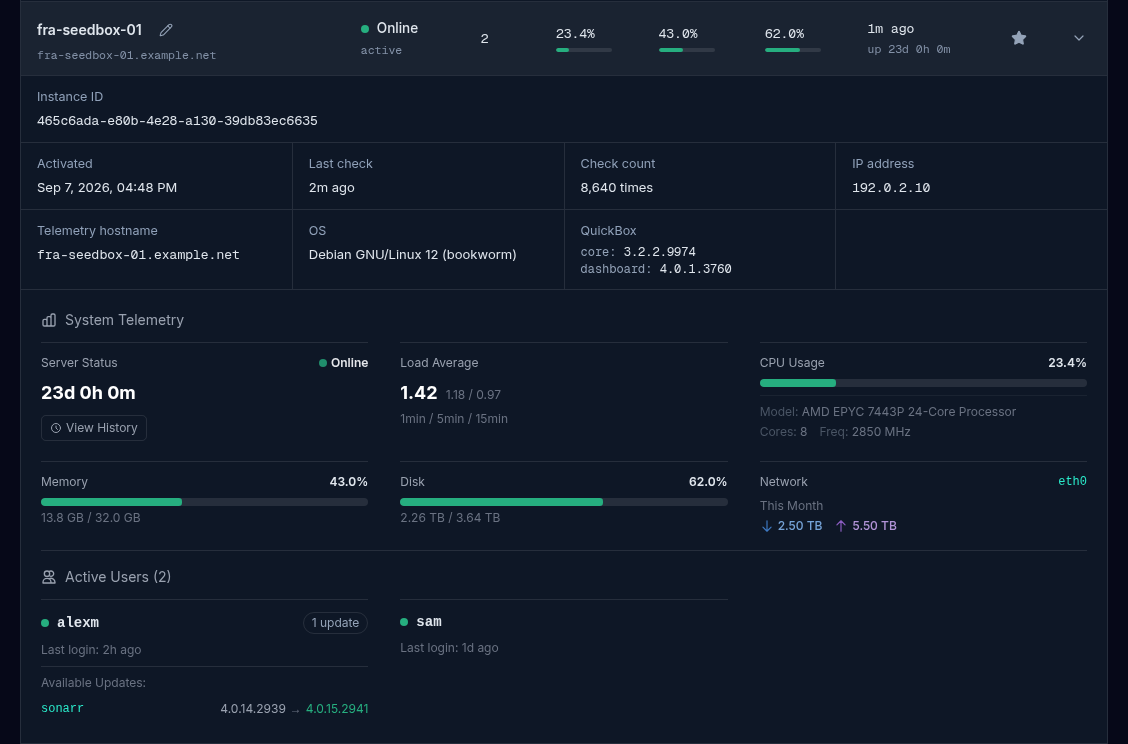Click the green status dot beside alexm
This screenshot has height=744, width=1128.
[45, 623]
